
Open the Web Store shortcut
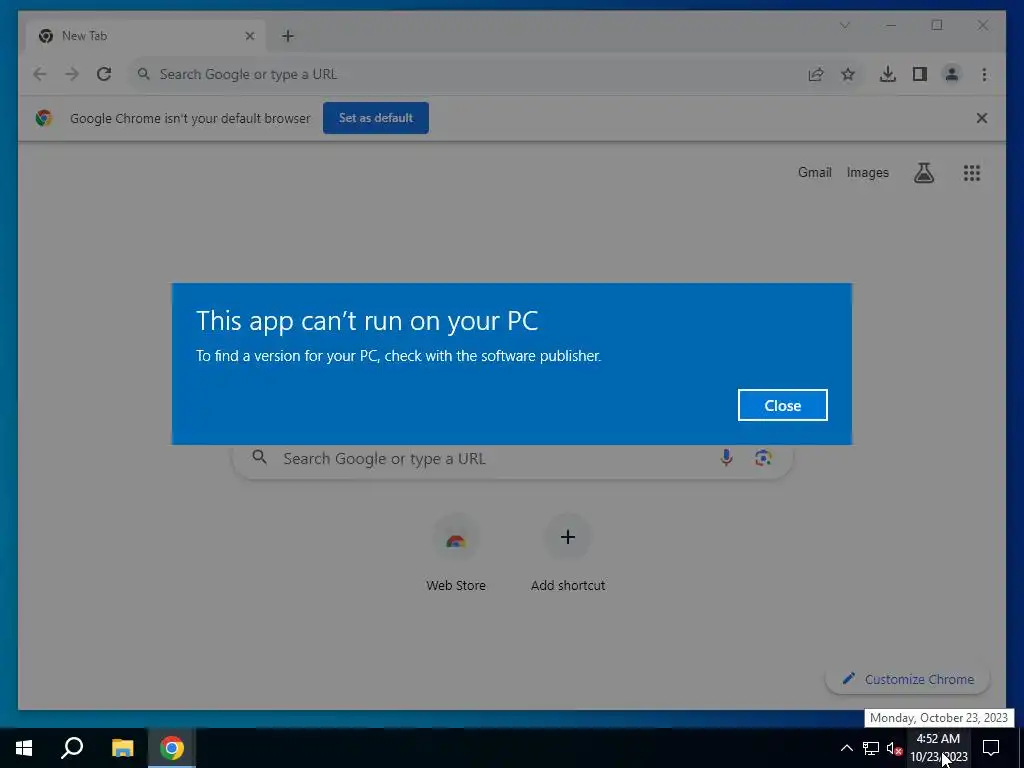click(456, 554)
